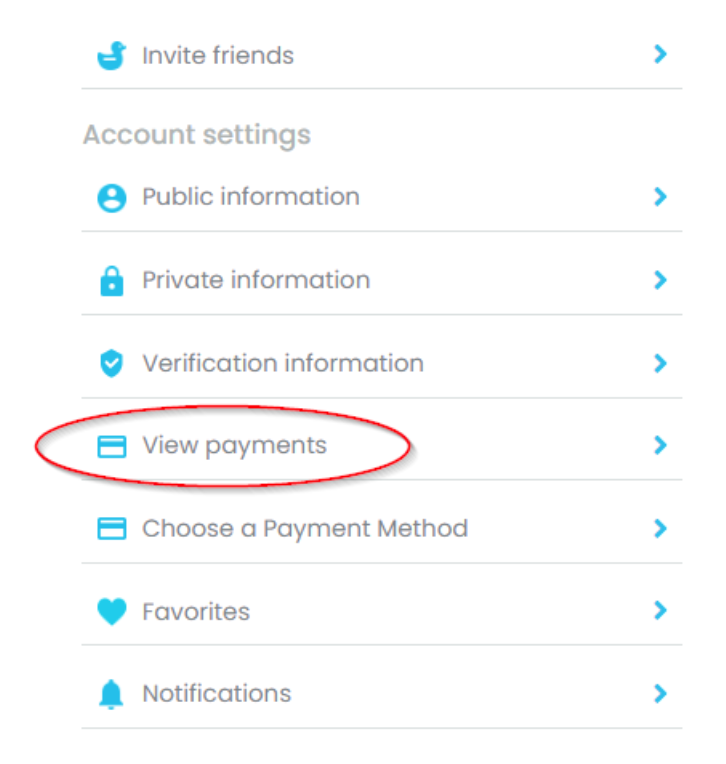Open the Notifications settings link
The image size is (726, 764).
pos(216,694)
